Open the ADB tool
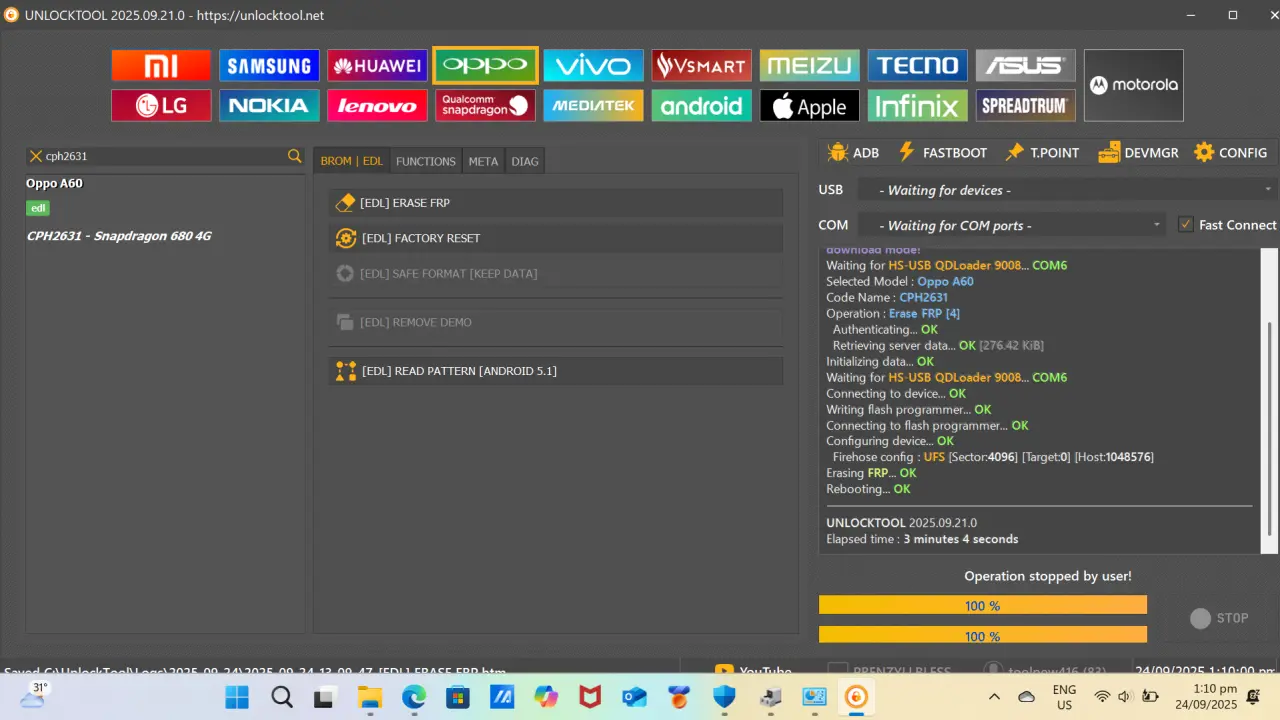This screenshot has height=720, width=1280. (x=853, y=153)
